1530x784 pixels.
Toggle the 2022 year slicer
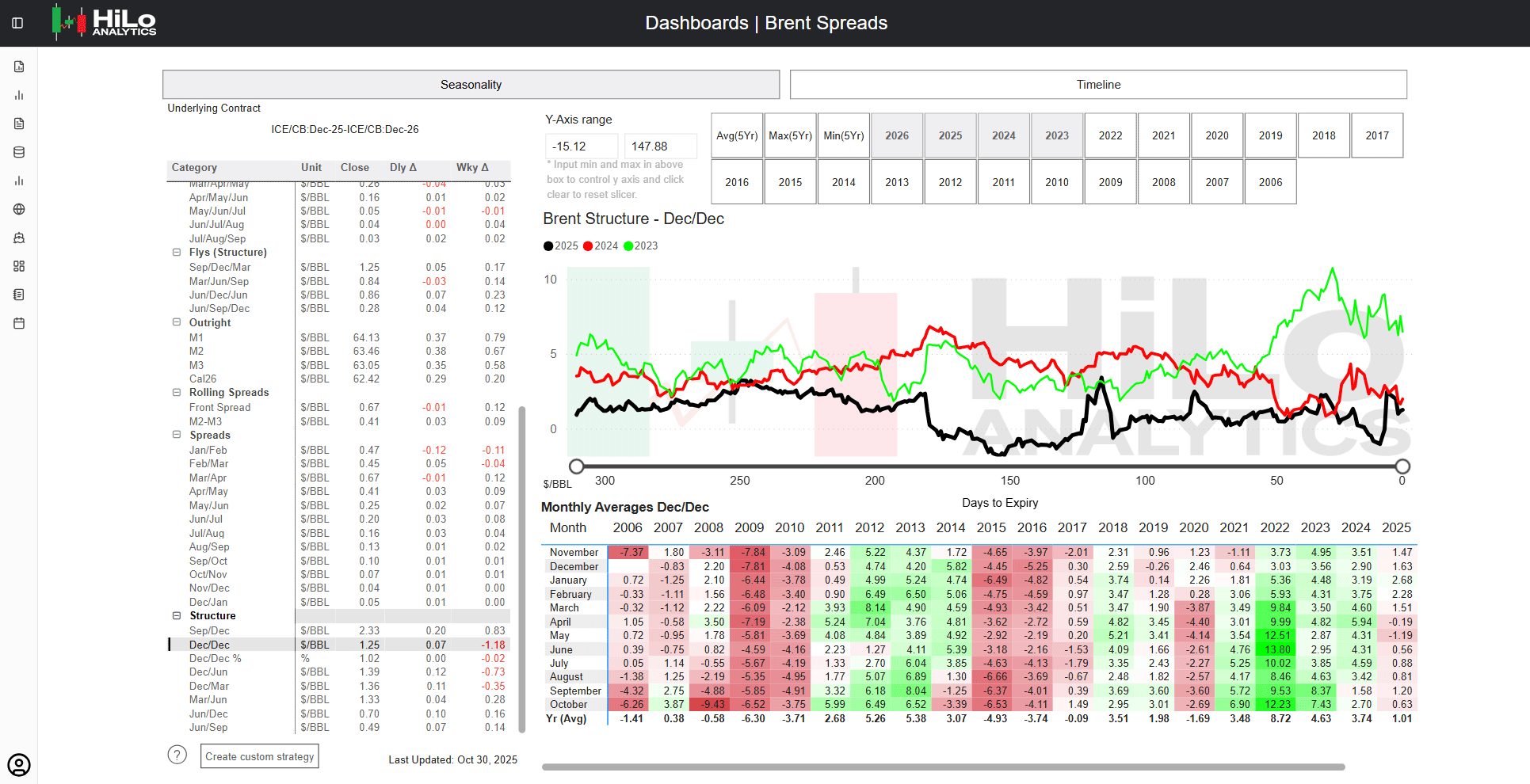pyautogui.click(x=1110, y=135)
